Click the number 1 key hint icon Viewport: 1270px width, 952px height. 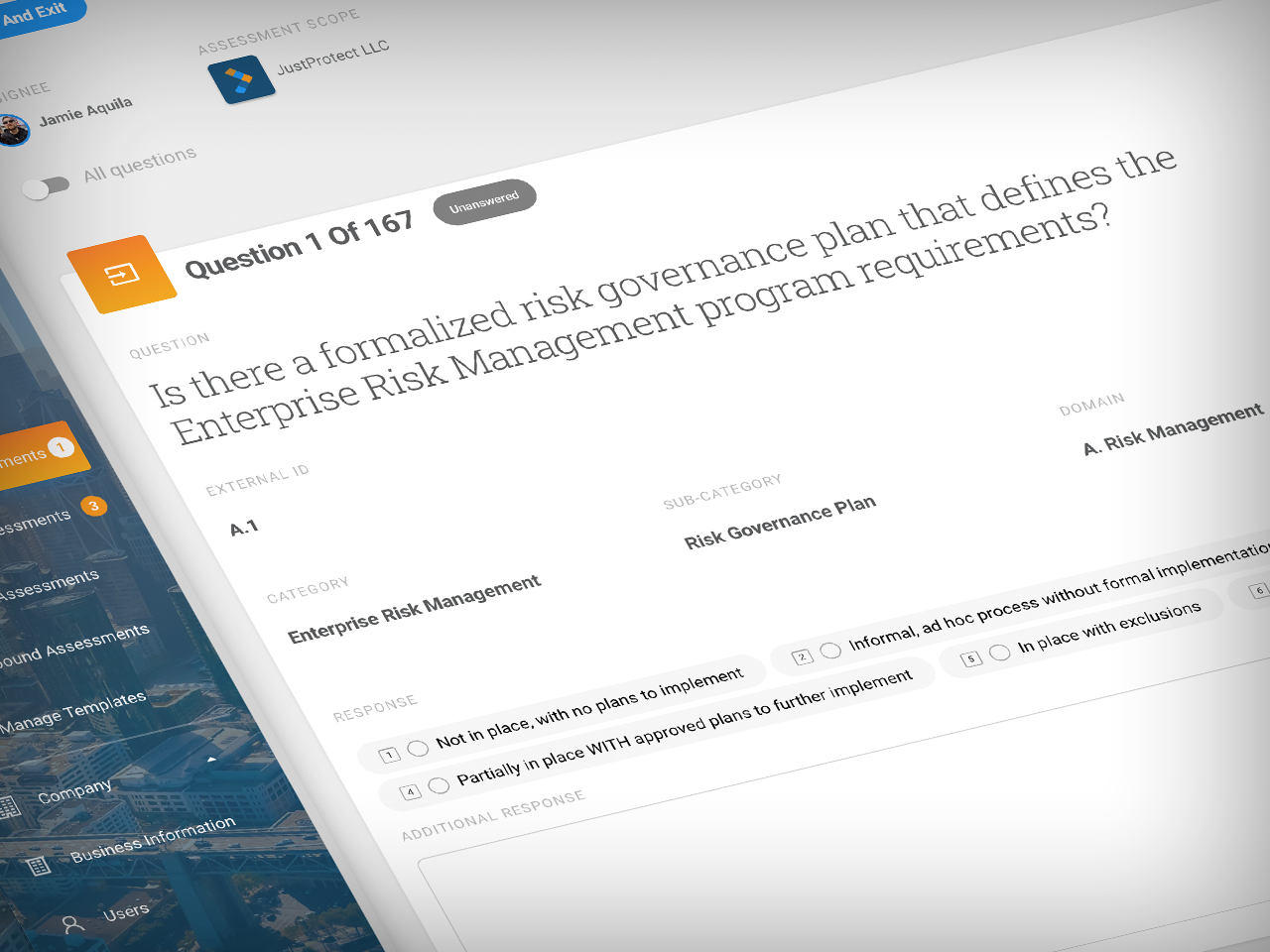point(390,756)
